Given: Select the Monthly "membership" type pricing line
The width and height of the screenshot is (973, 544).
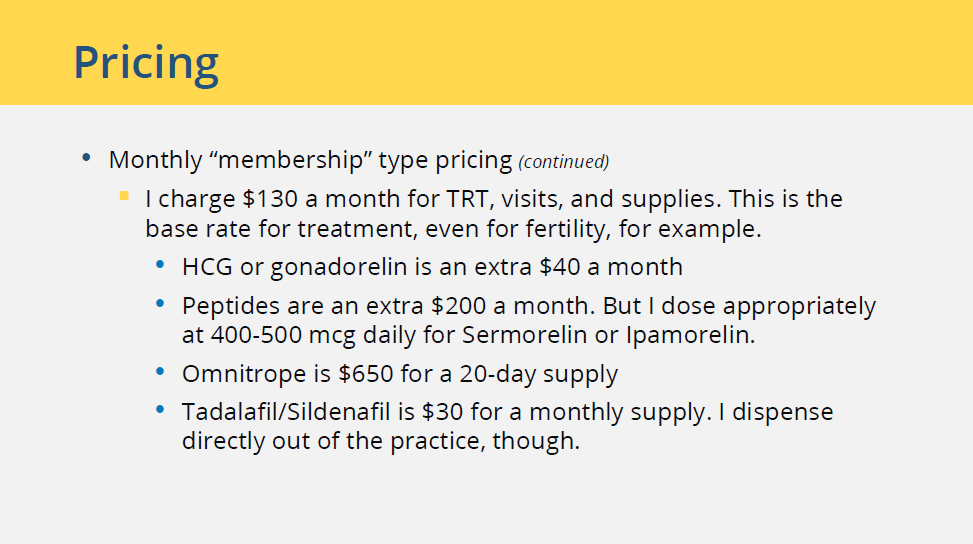Looking at the screenshot, I should (359, 160).
